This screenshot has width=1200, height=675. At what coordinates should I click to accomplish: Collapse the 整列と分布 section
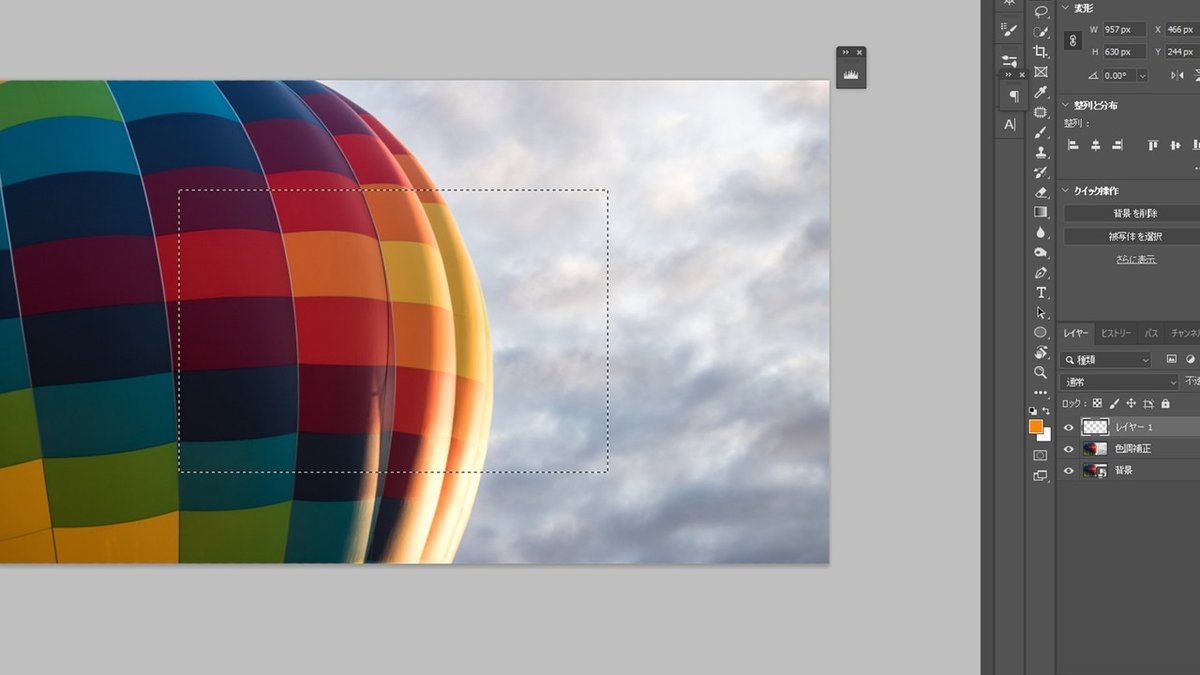click(1065, 104)
